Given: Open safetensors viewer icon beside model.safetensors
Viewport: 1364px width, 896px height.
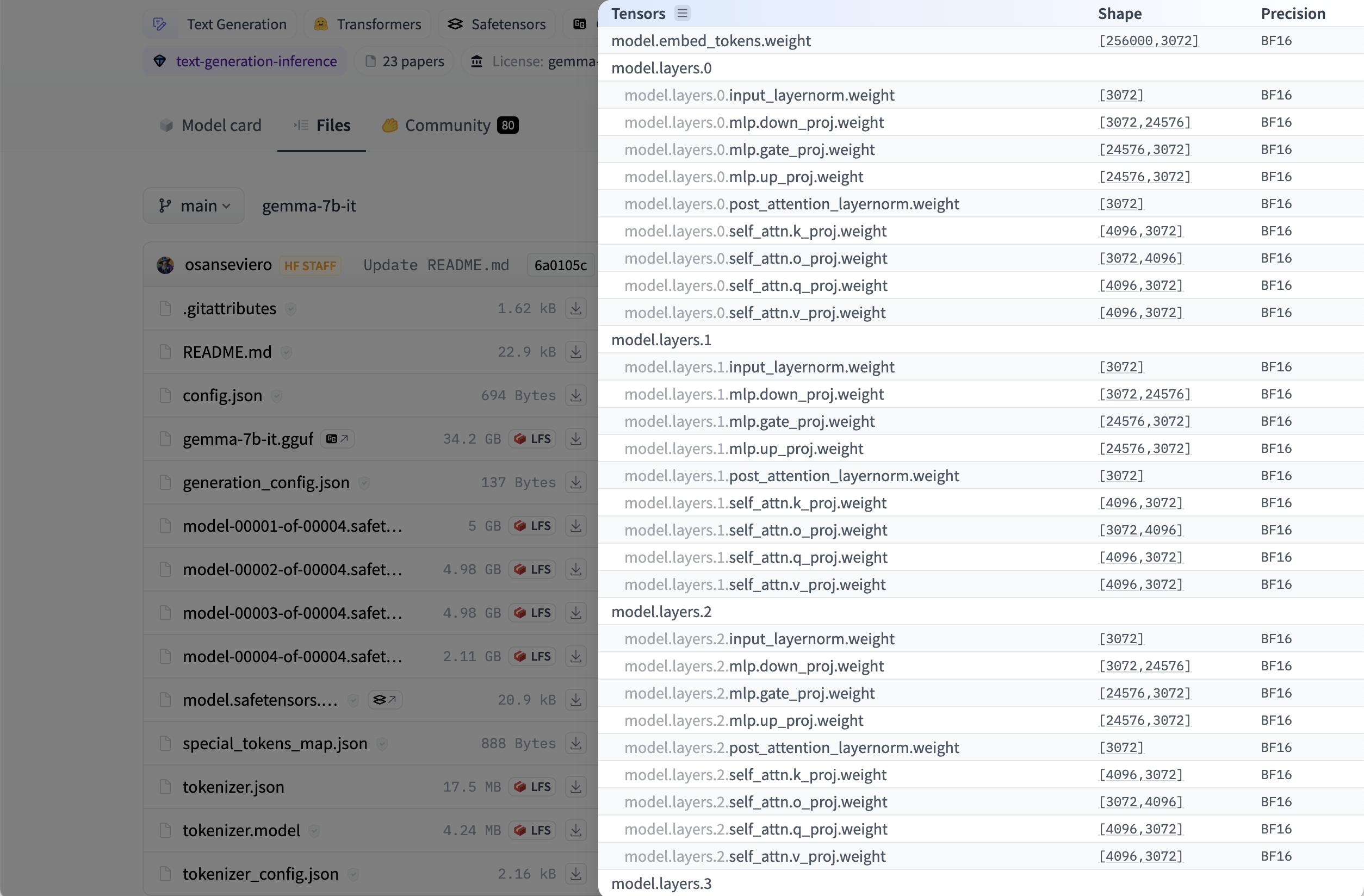Looking at the screenshot, I should coord(385,700).
